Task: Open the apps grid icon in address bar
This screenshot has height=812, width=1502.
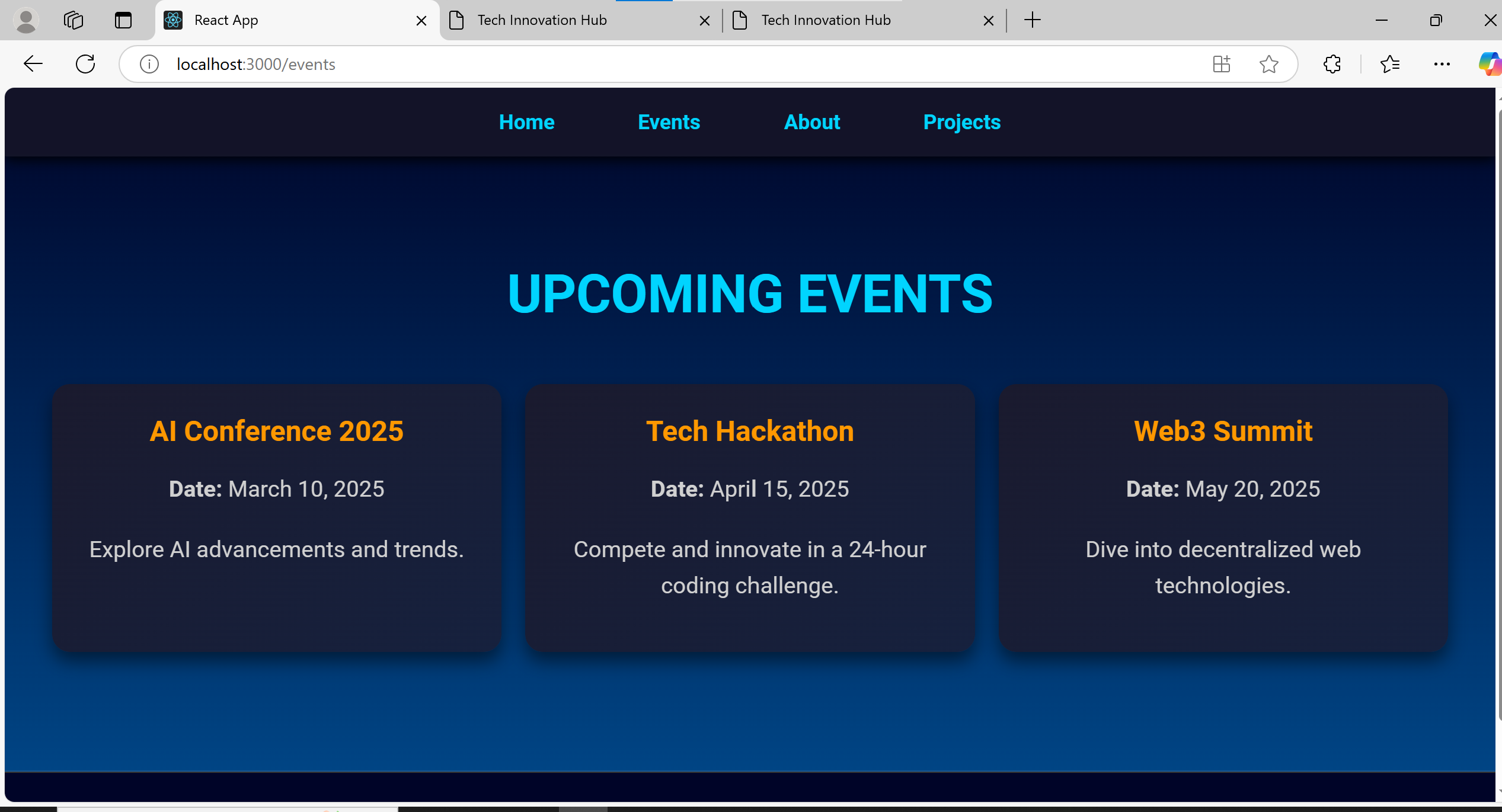Action: point(1221,64)
